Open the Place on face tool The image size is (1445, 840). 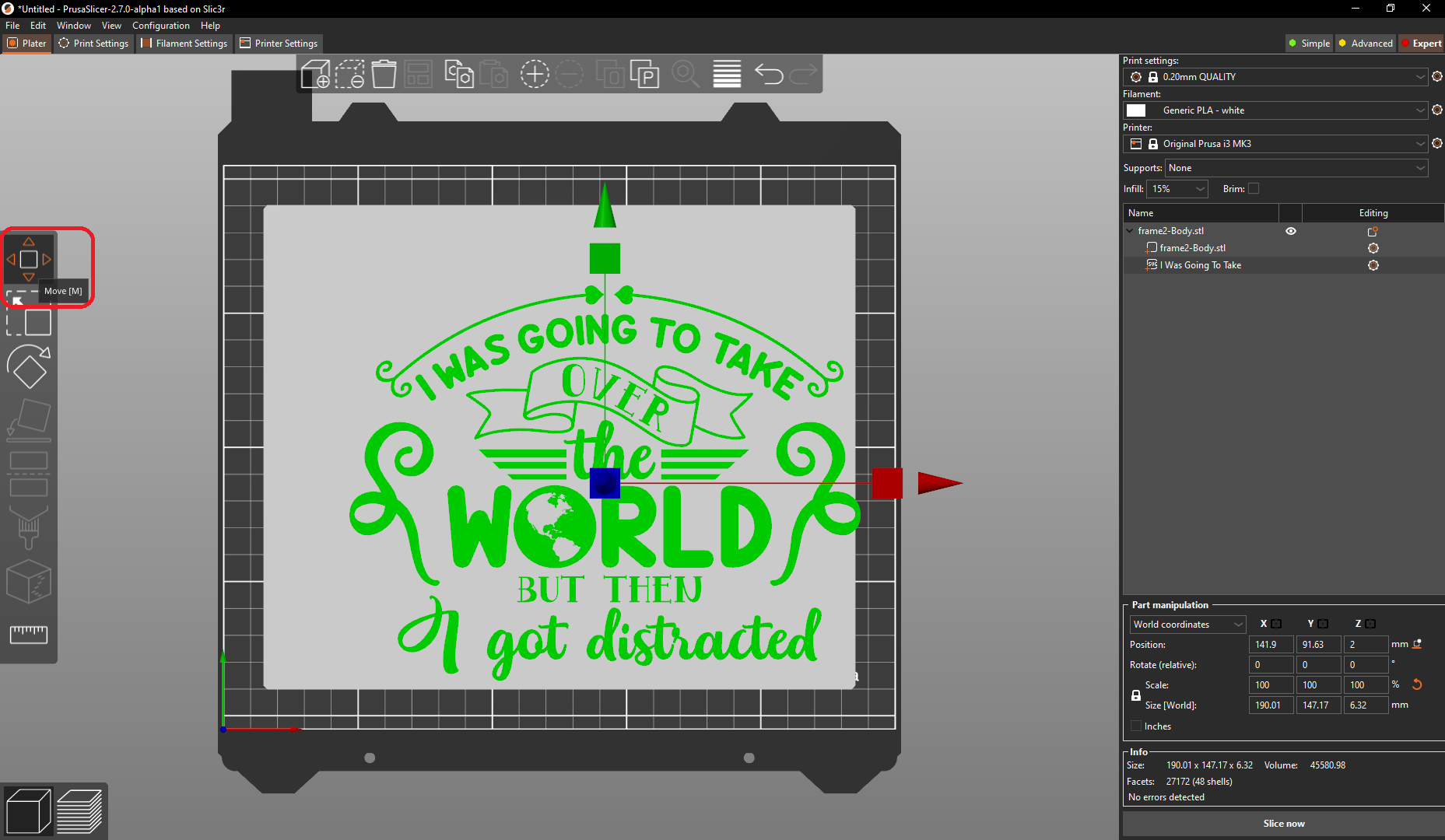(29, 418)
